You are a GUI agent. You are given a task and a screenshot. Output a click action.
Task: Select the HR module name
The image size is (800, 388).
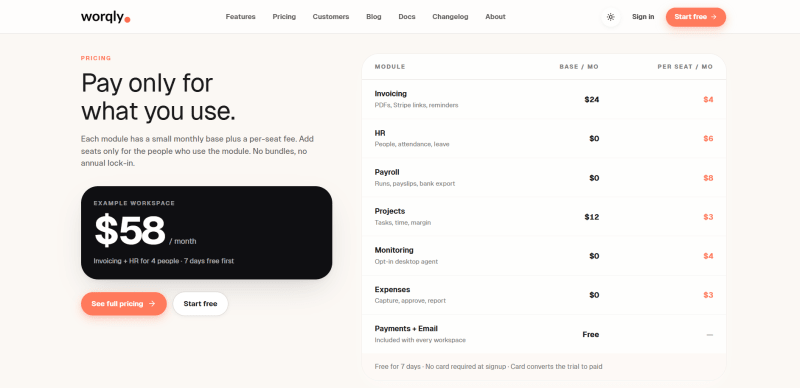[380, 133]
